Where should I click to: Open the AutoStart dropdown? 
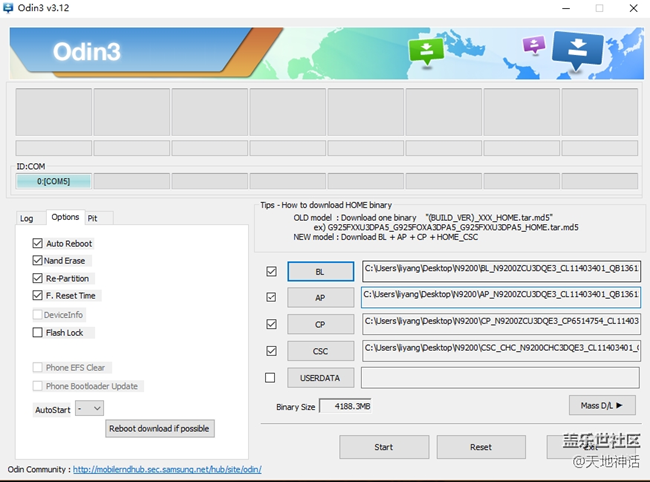(x=90, y=409)
